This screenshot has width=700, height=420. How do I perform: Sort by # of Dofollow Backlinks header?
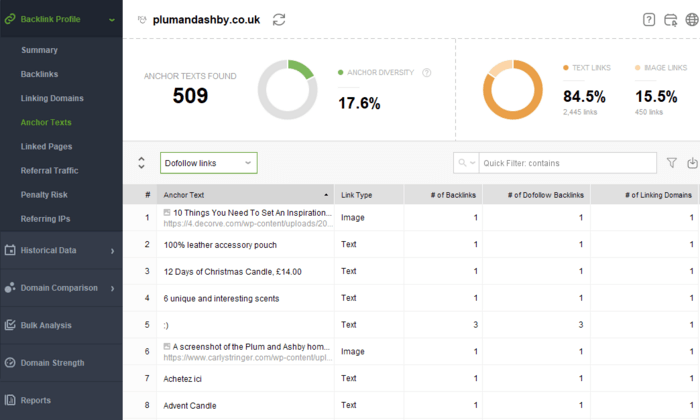pyautogui.click(x=537, y=195)
